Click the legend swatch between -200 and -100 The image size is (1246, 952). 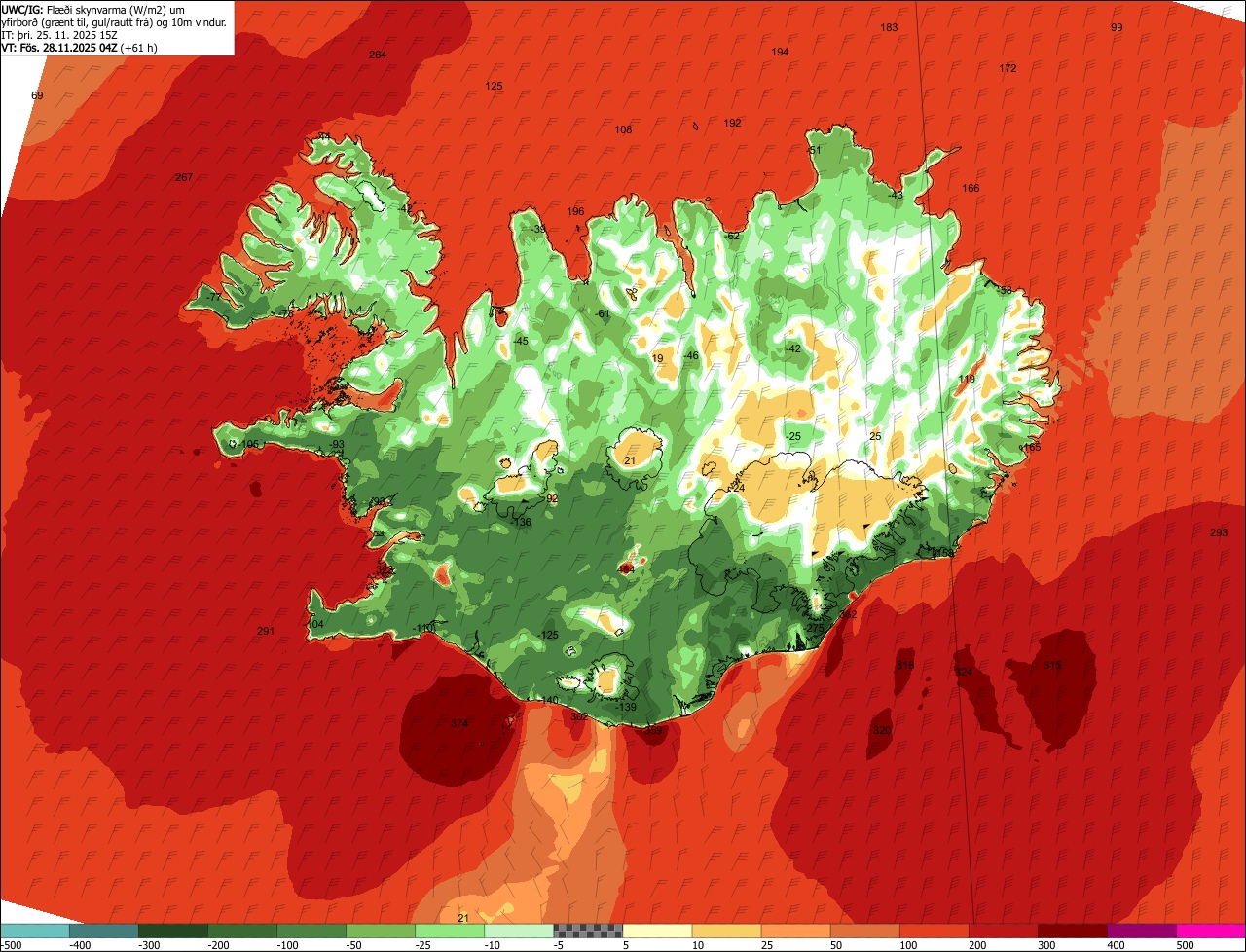241,931
